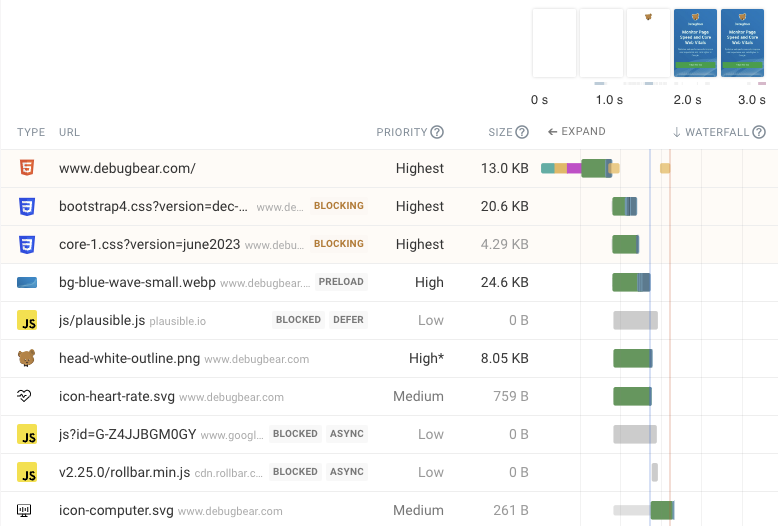Click the URL column header
The image size is (778, 526).
(69, 132)
